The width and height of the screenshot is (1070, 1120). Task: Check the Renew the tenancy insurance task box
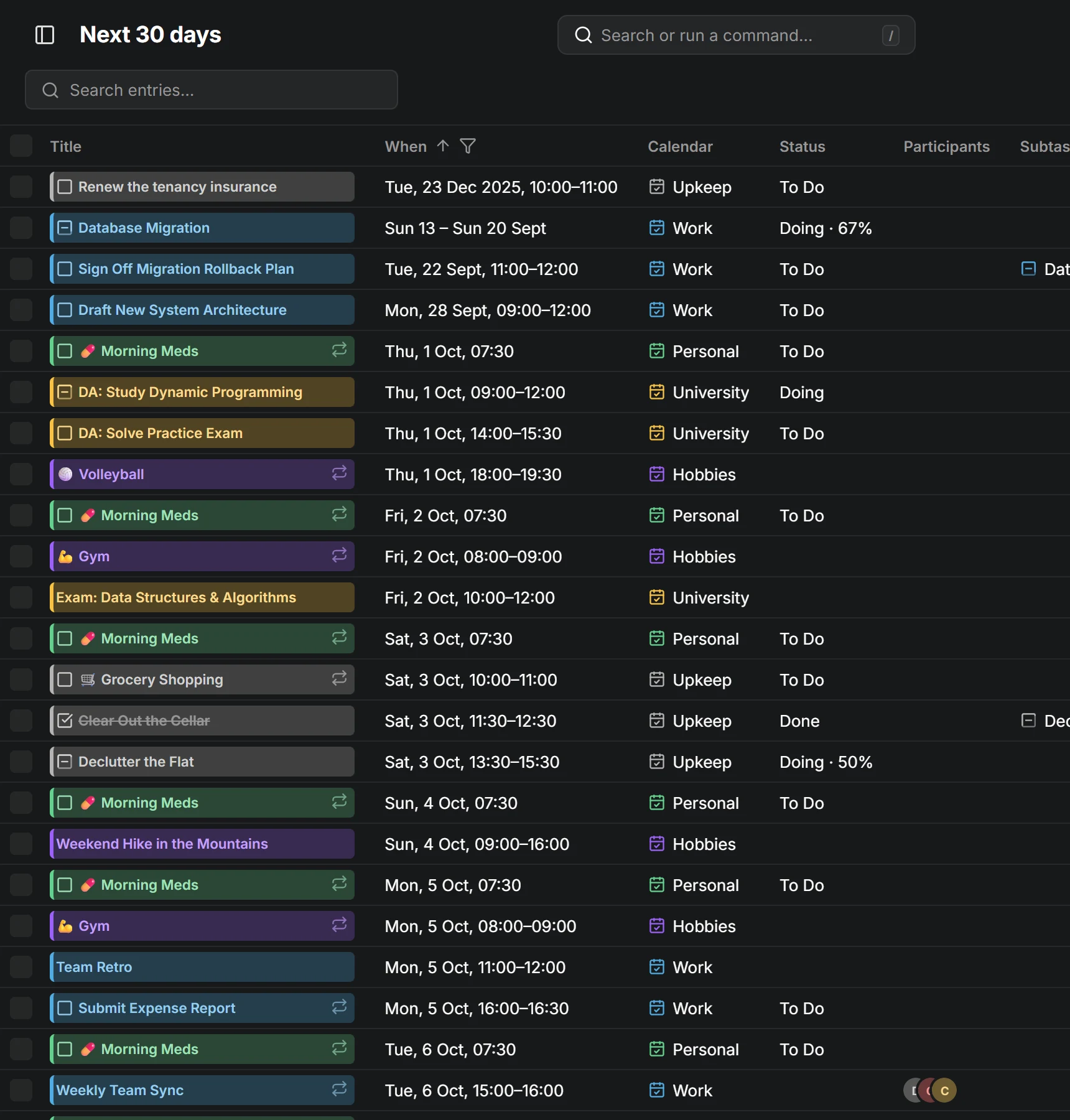(65, 187)
